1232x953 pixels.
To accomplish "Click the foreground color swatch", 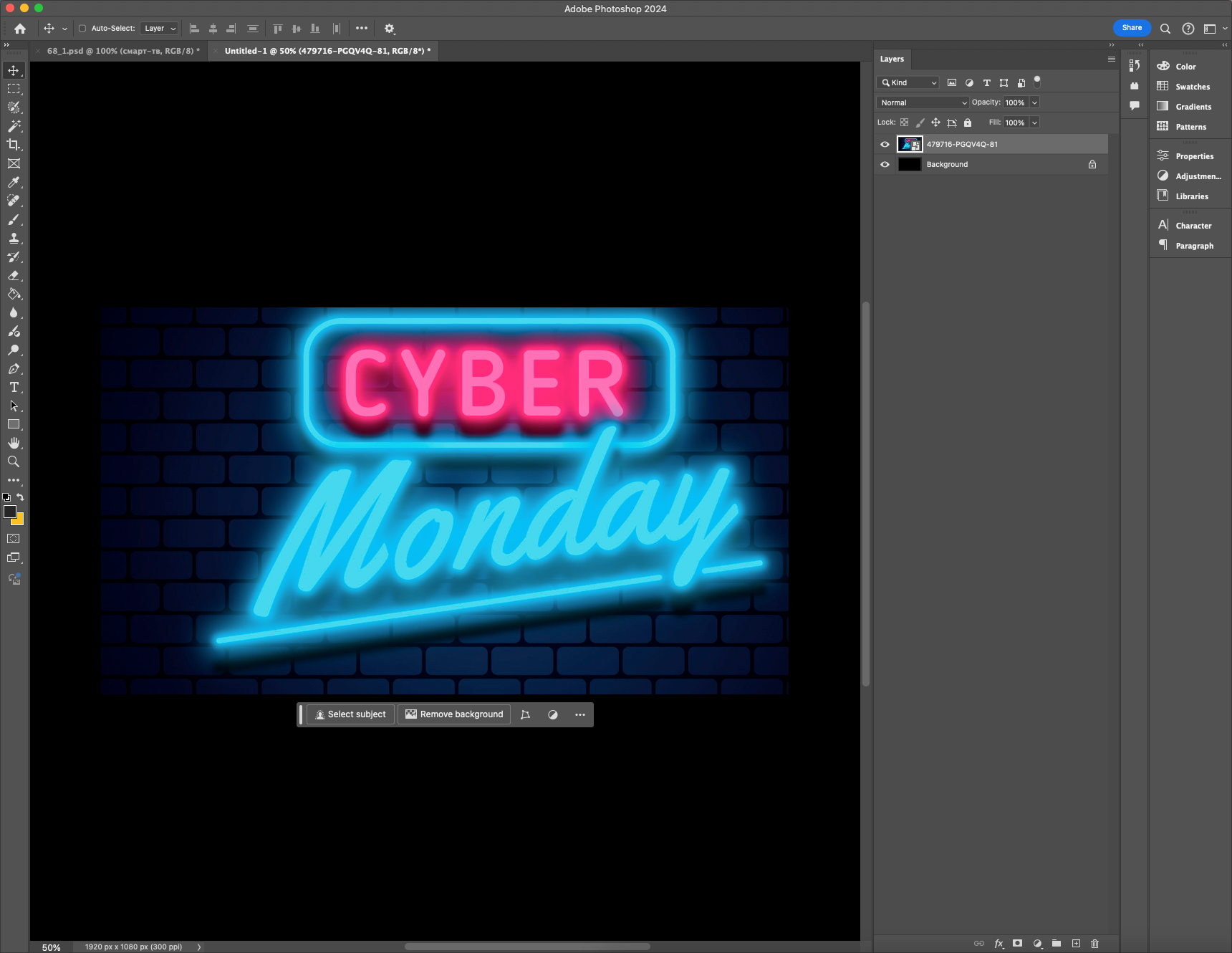I will (10, 512).
